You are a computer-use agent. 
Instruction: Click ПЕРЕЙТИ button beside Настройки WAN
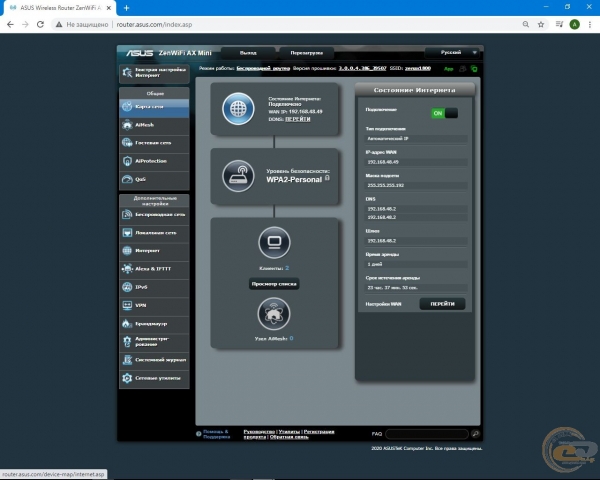pyautogui.click(x=442, y=304)
